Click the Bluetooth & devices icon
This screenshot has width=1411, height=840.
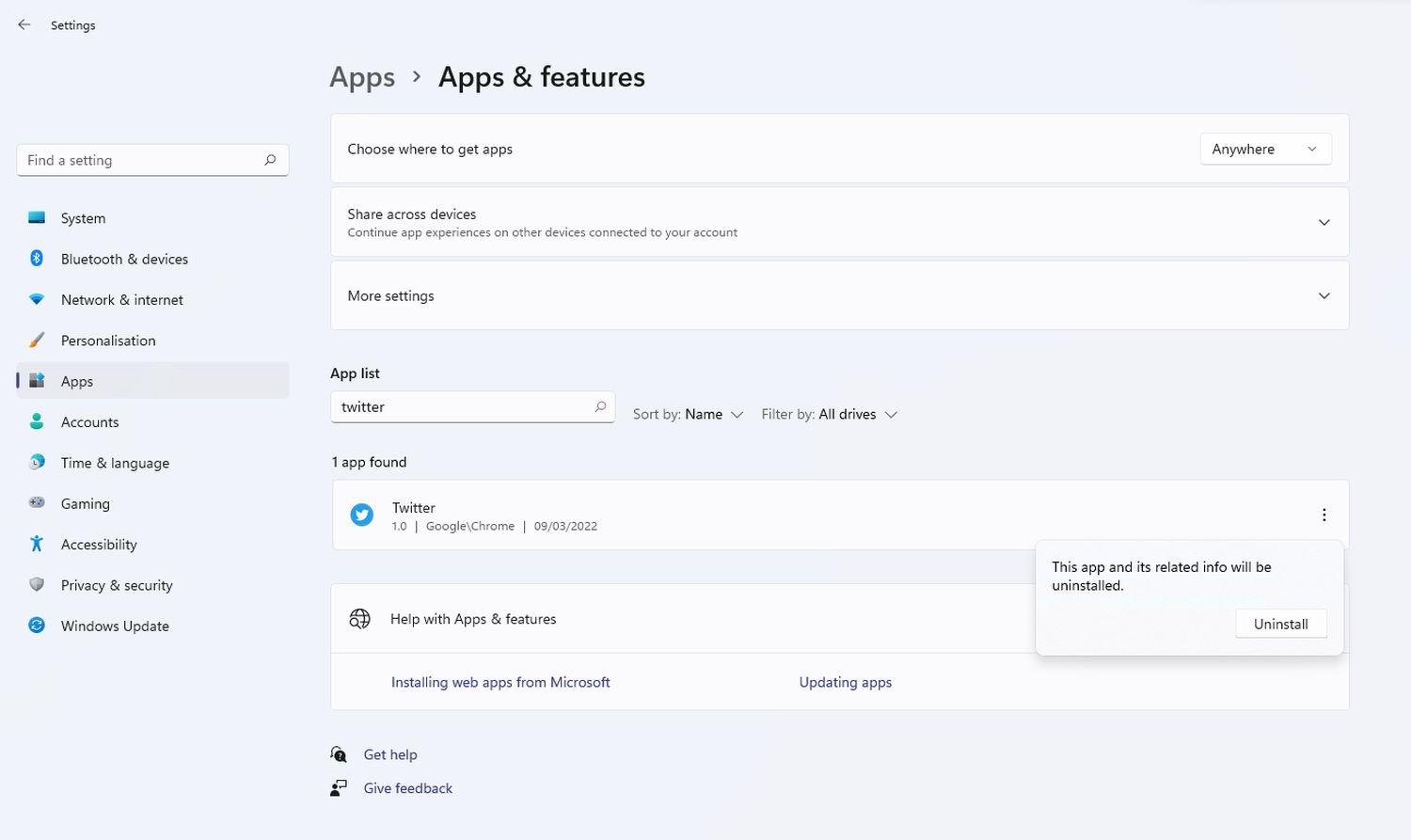pos(37,259)
